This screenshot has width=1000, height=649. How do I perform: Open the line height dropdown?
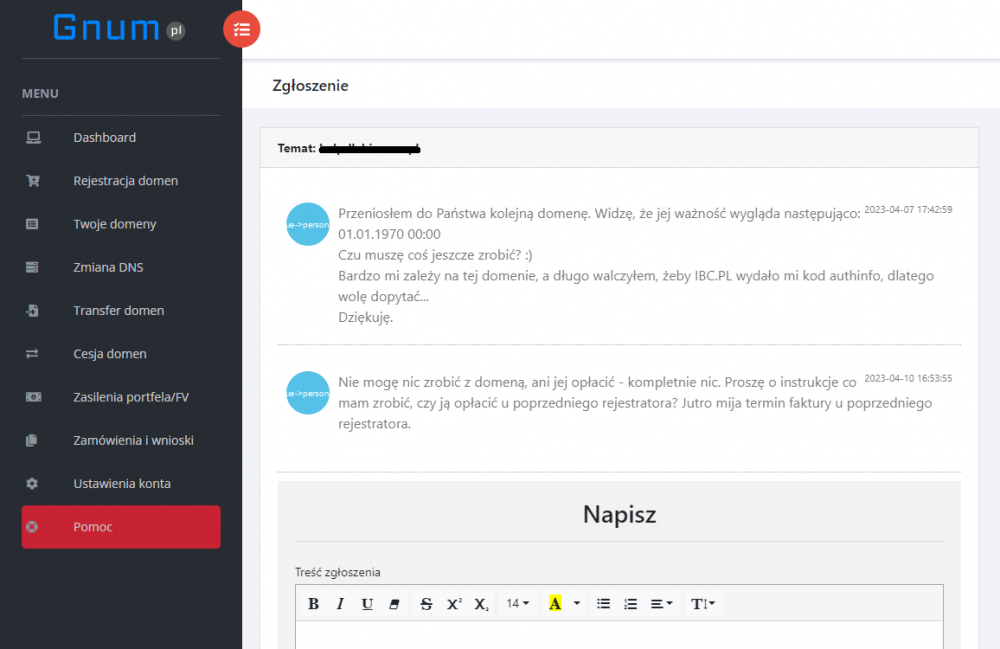(x=703, y=604)
